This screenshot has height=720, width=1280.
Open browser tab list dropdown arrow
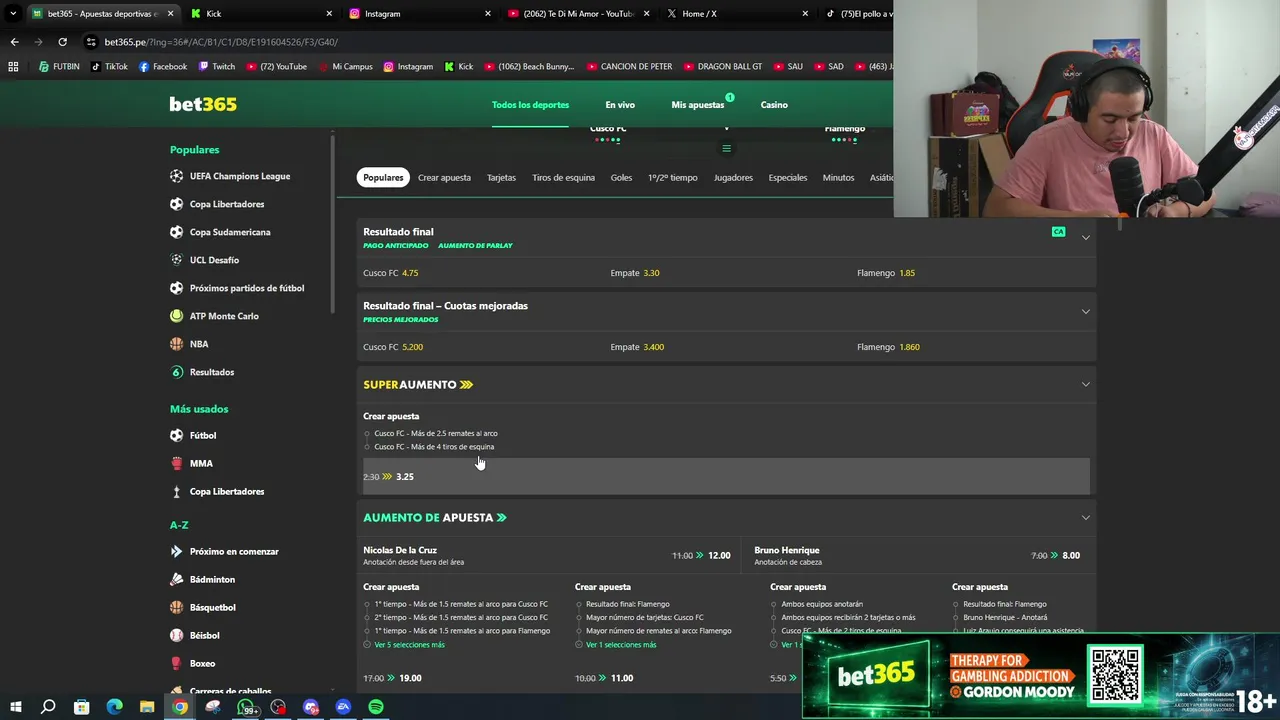click(x=13, y=14)
